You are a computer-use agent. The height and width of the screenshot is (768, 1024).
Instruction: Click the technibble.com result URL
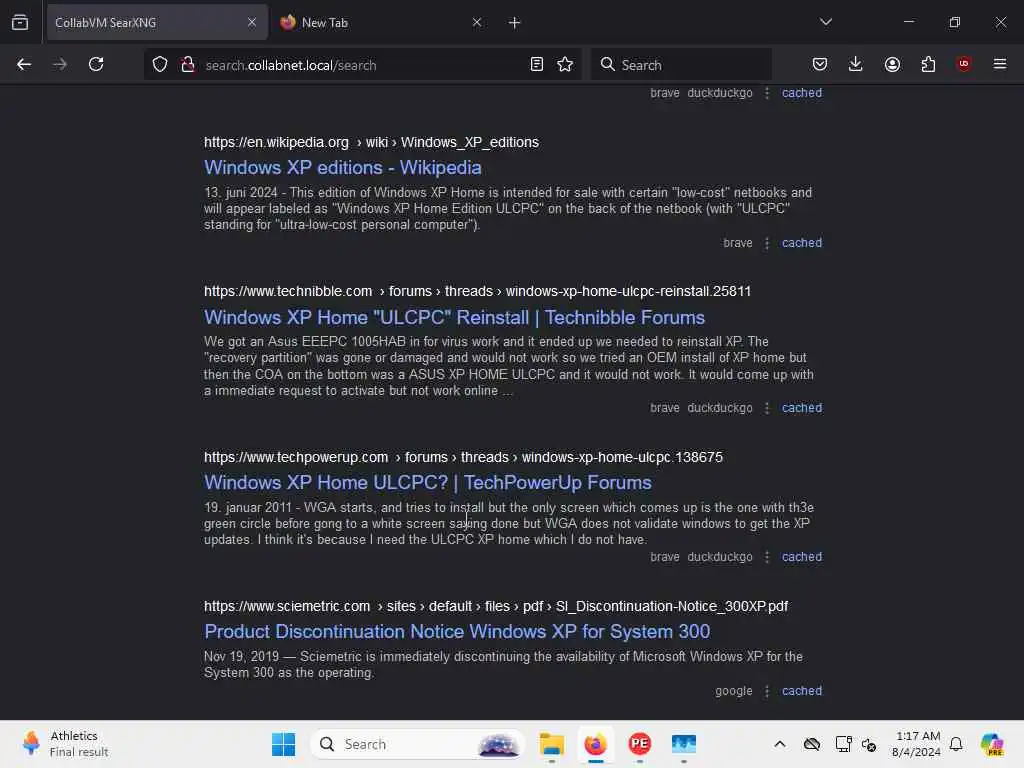click(x=477, y=291)
